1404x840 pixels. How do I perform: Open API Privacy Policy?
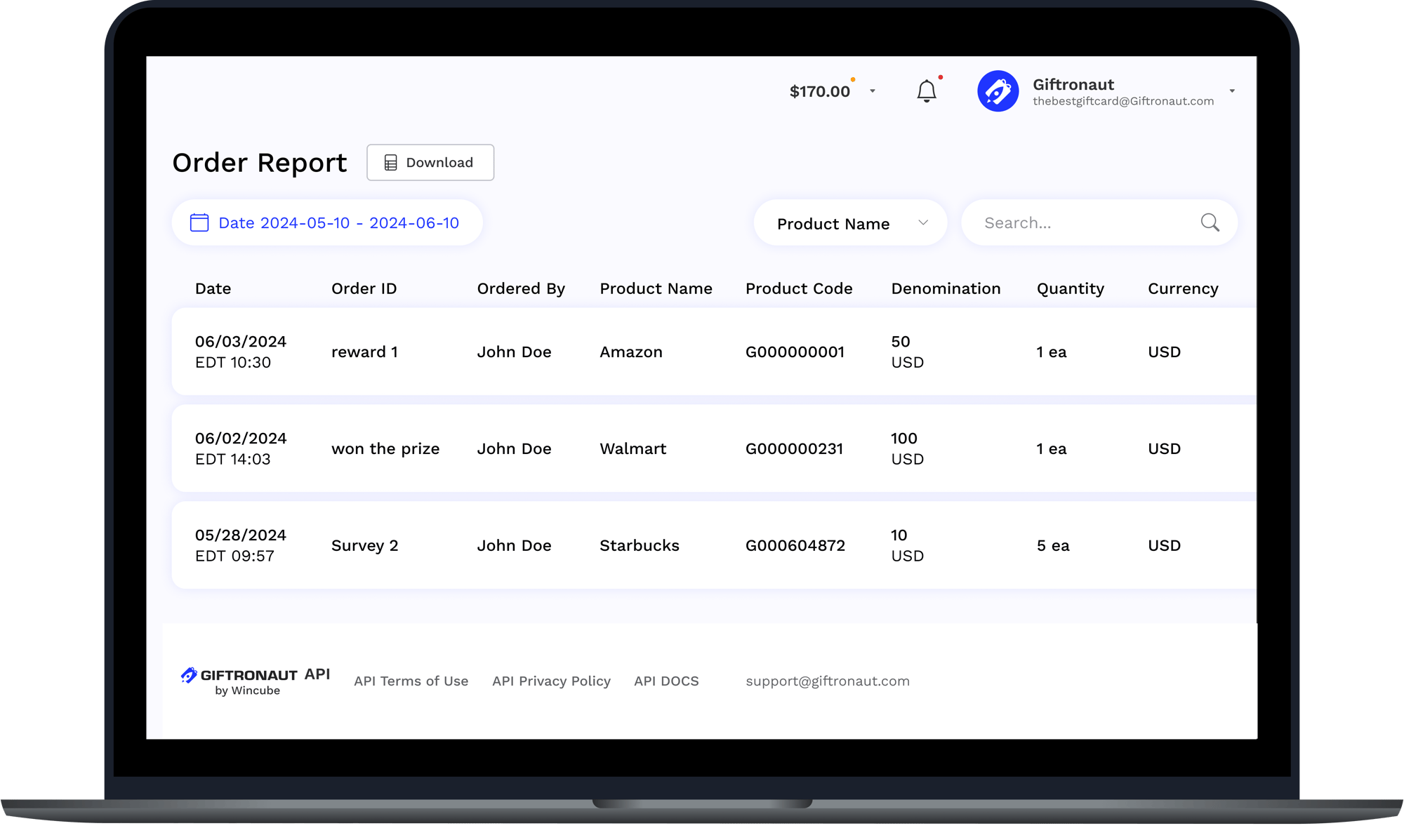click(551, 681)
